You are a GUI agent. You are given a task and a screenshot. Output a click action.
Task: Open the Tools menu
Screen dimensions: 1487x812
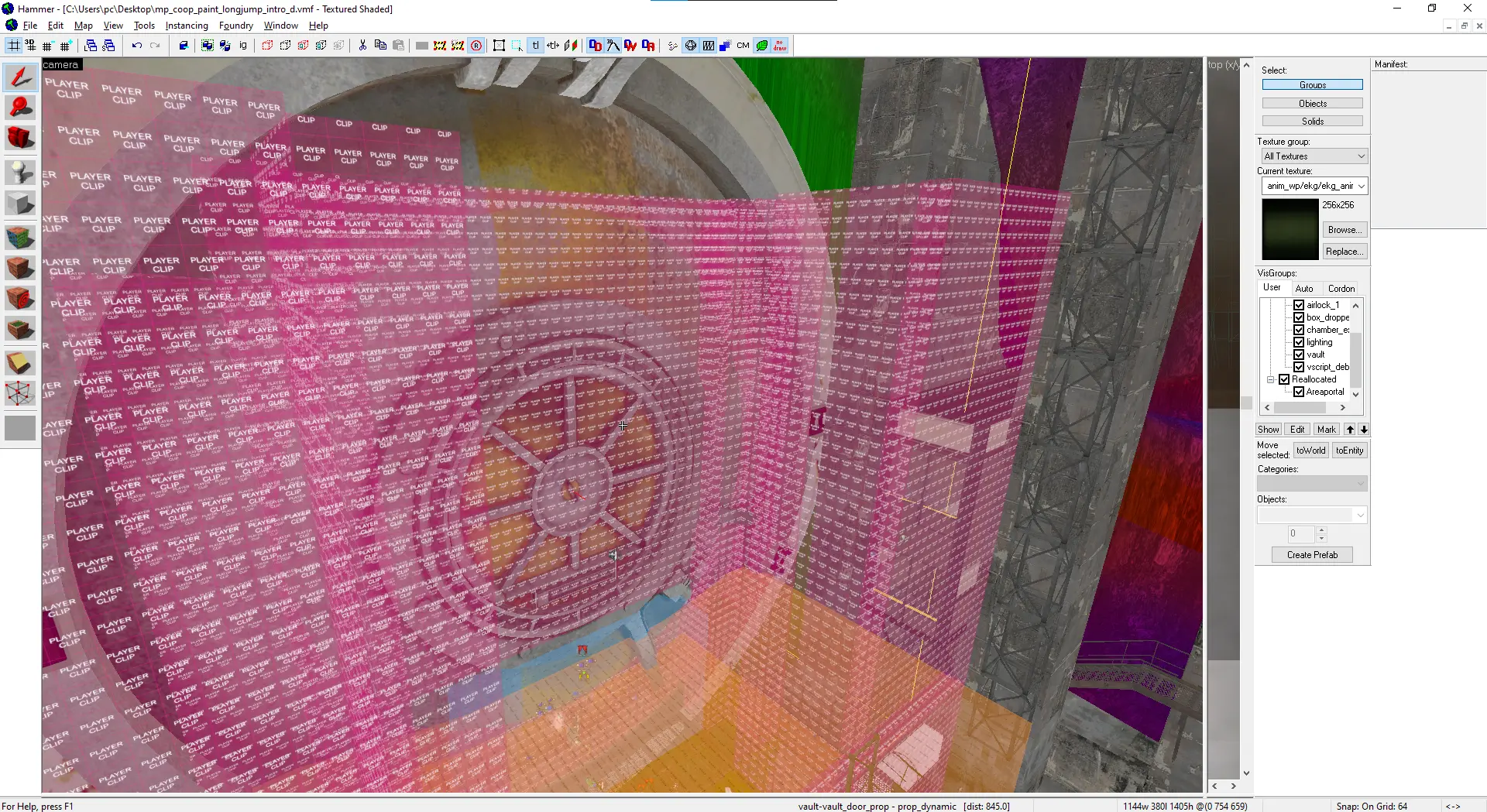144,26
